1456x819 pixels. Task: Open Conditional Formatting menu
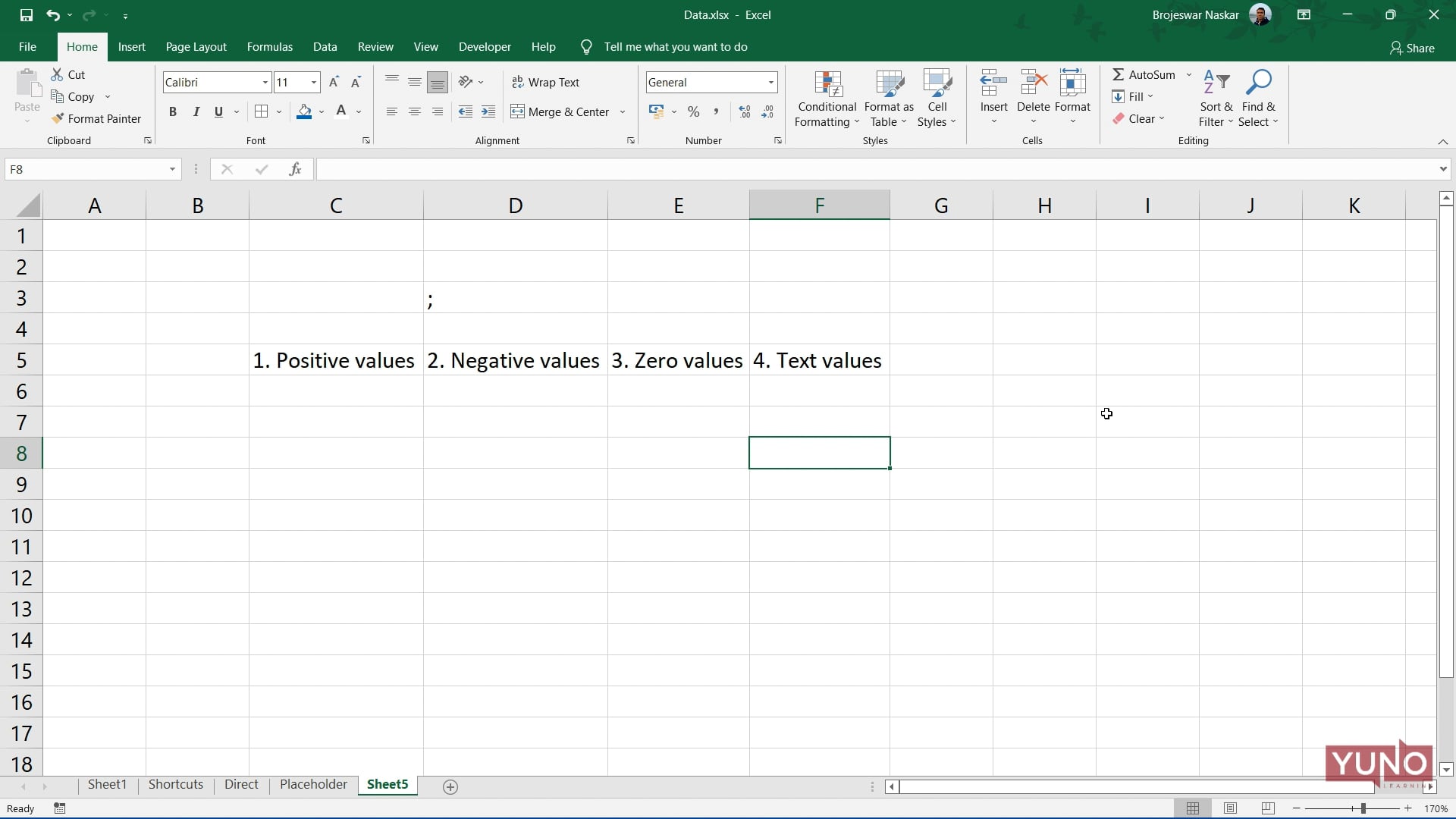(827, 99)
